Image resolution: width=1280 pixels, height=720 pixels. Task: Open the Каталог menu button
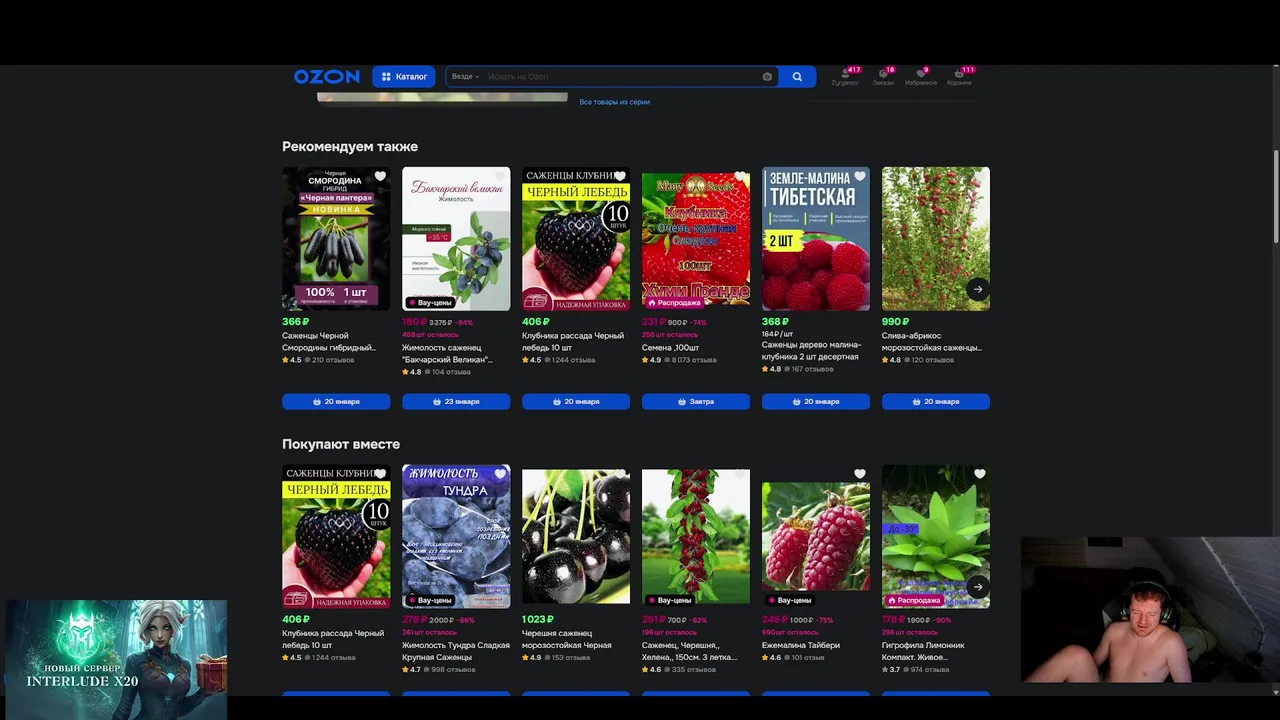click(404, 77)
